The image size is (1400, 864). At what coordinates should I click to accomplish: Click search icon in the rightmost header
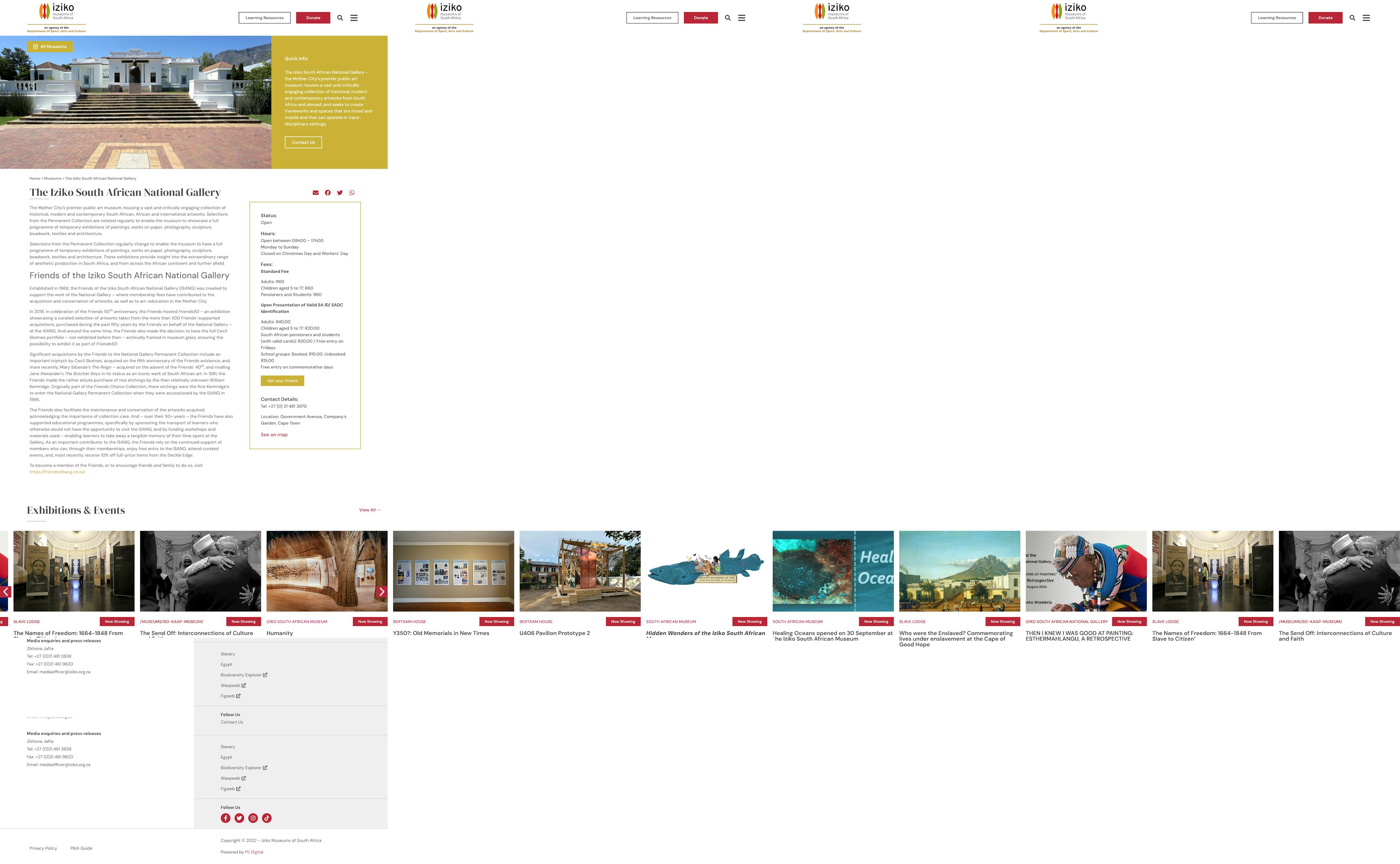[1353, 18]
